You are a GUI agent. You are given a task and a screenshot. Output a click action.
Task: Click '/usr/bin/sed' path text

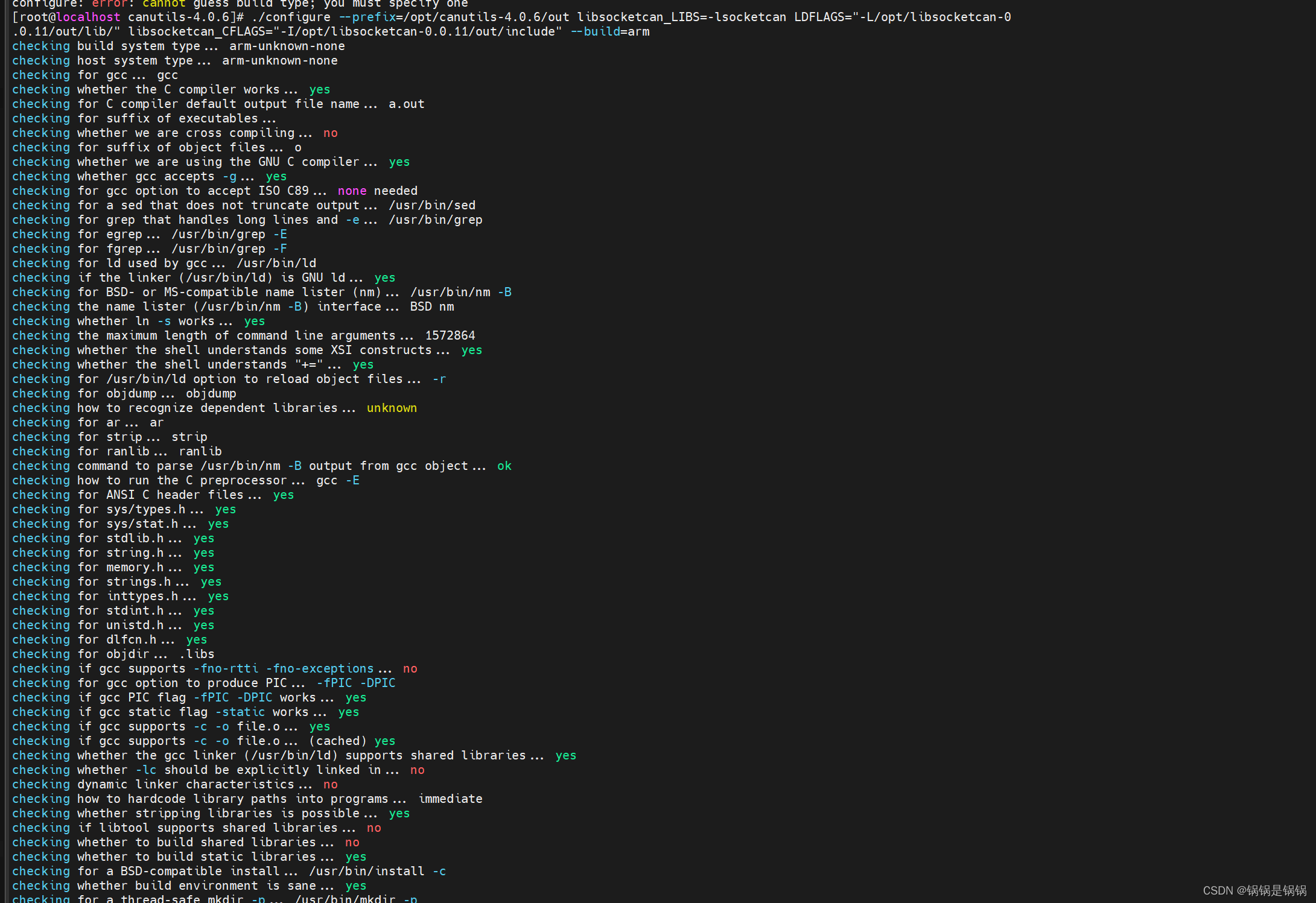(x=432, y=205)
